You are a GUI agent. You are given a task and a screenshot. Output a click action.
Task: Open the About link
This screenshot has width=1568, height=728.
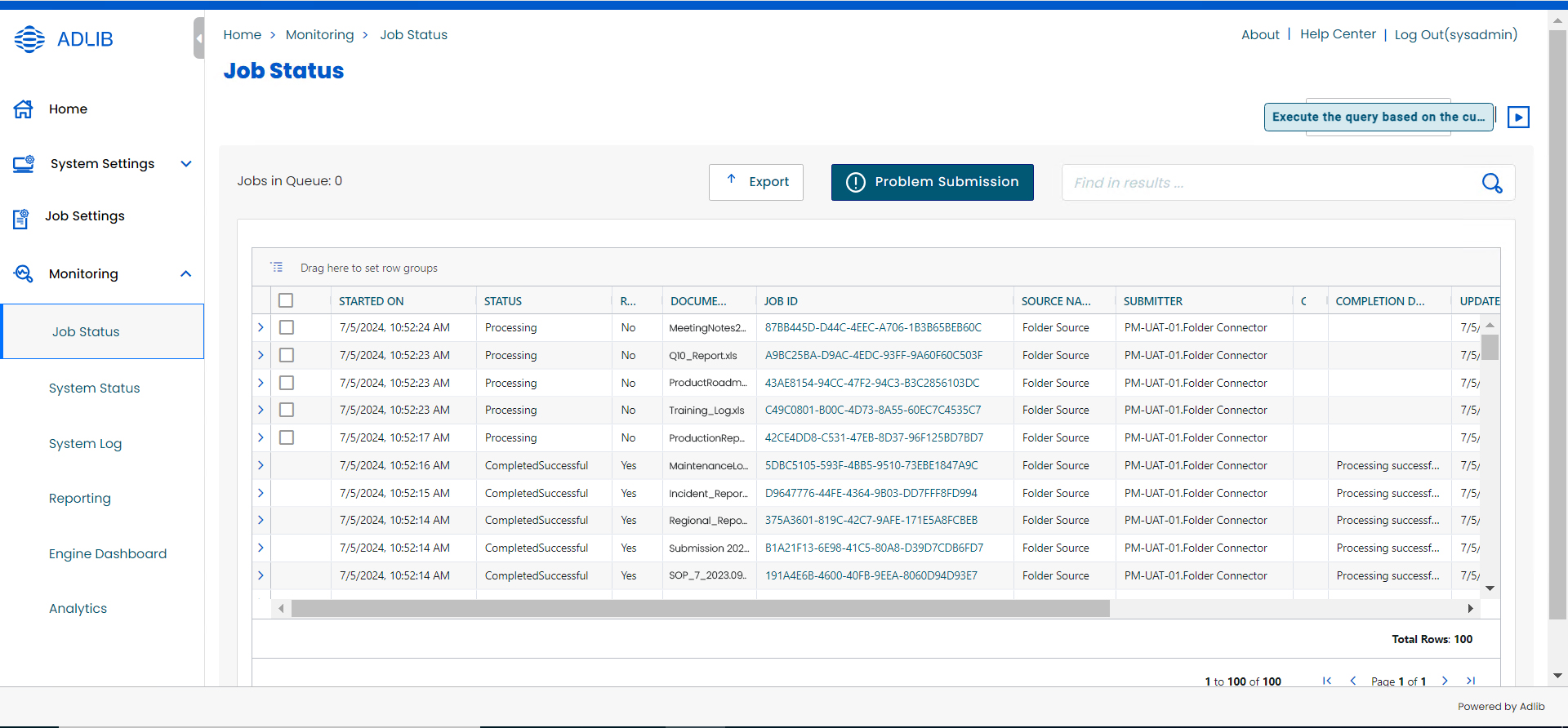[x=1260, y=34]
